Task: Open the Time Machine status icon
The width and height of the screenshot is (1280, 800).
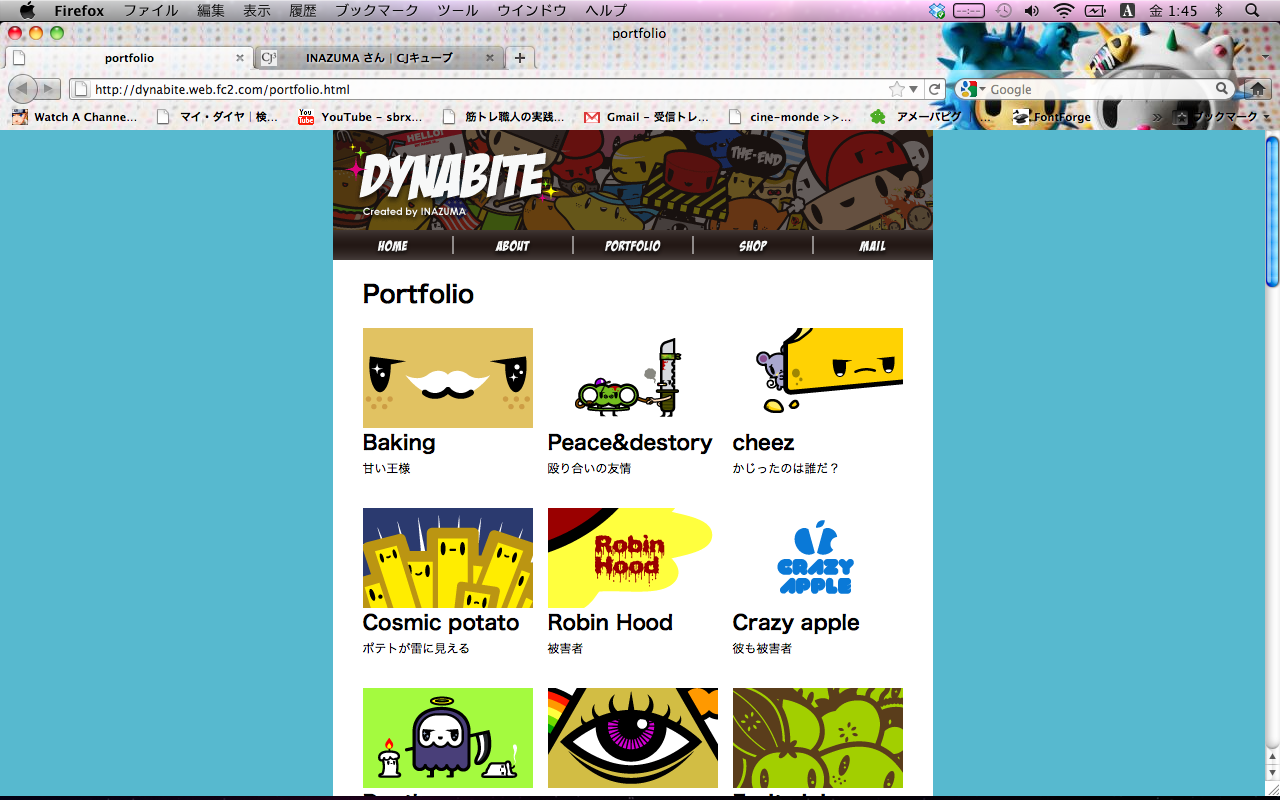Action: [x=1003, y=10]
